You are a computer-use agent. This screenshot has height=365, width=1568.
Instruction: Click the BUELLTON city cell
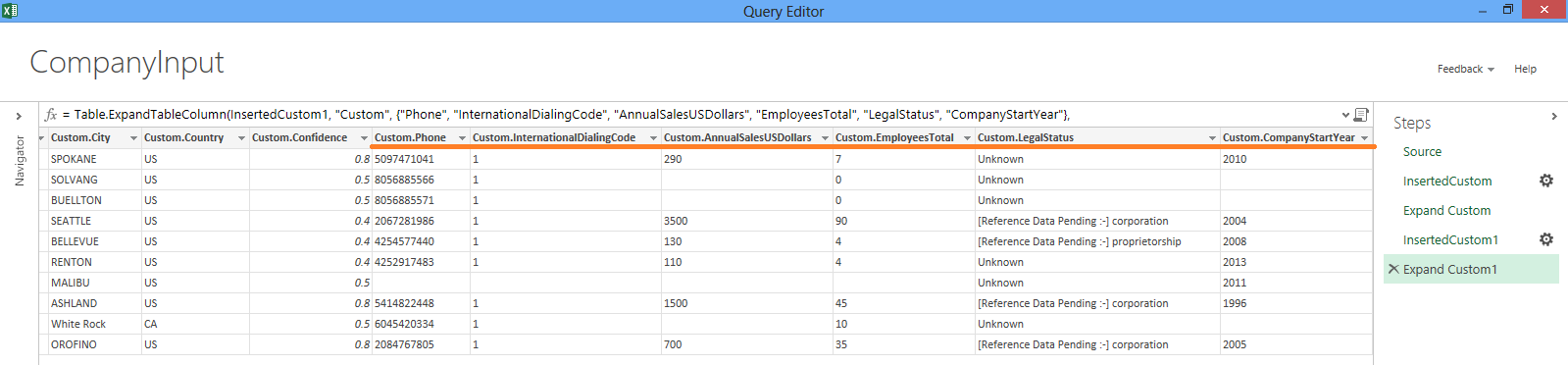coord(94,200)
